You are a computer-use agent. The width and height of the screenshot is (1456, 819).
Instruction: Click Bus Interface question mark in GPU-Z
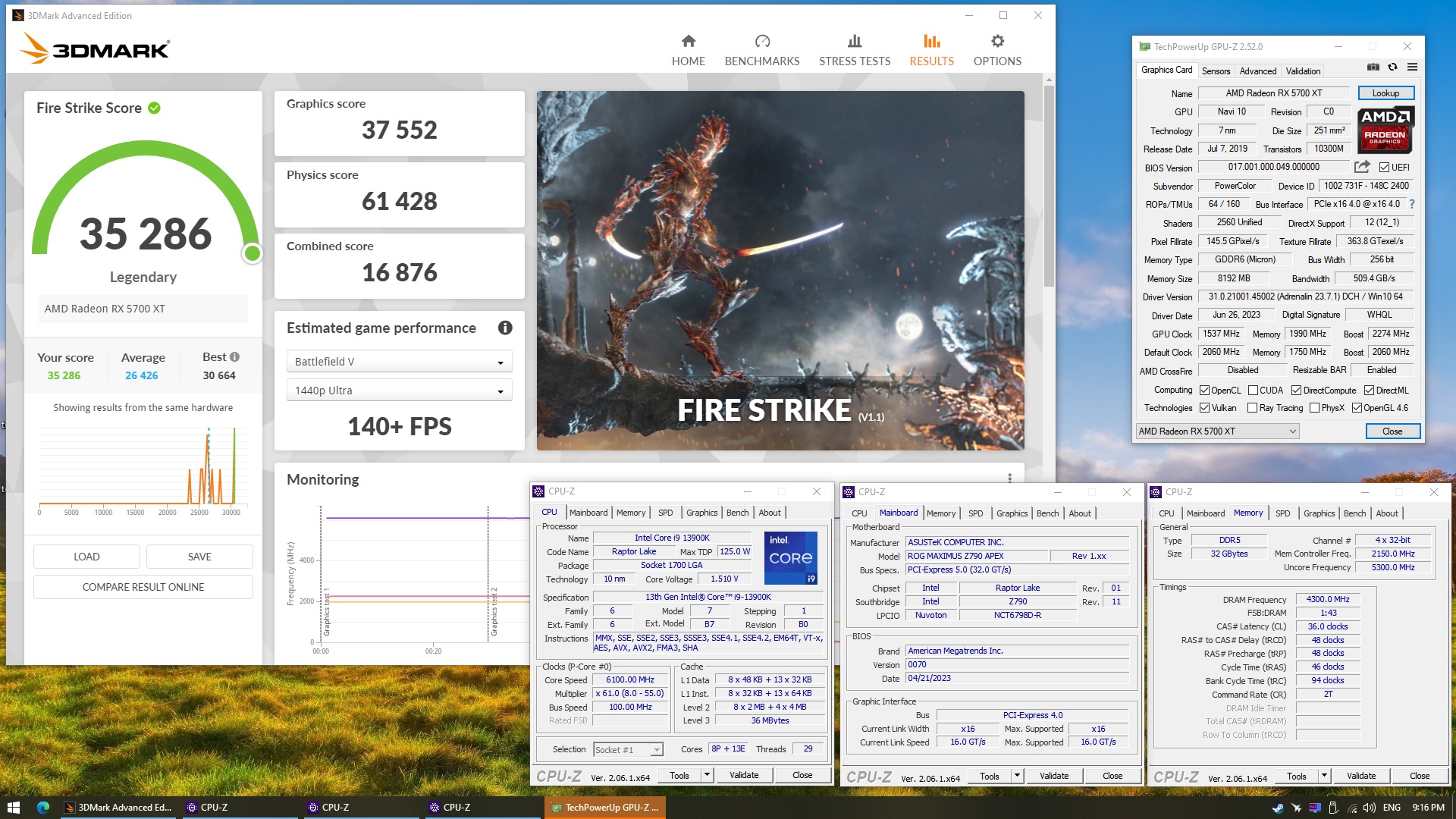click(x=1411, y=204)
